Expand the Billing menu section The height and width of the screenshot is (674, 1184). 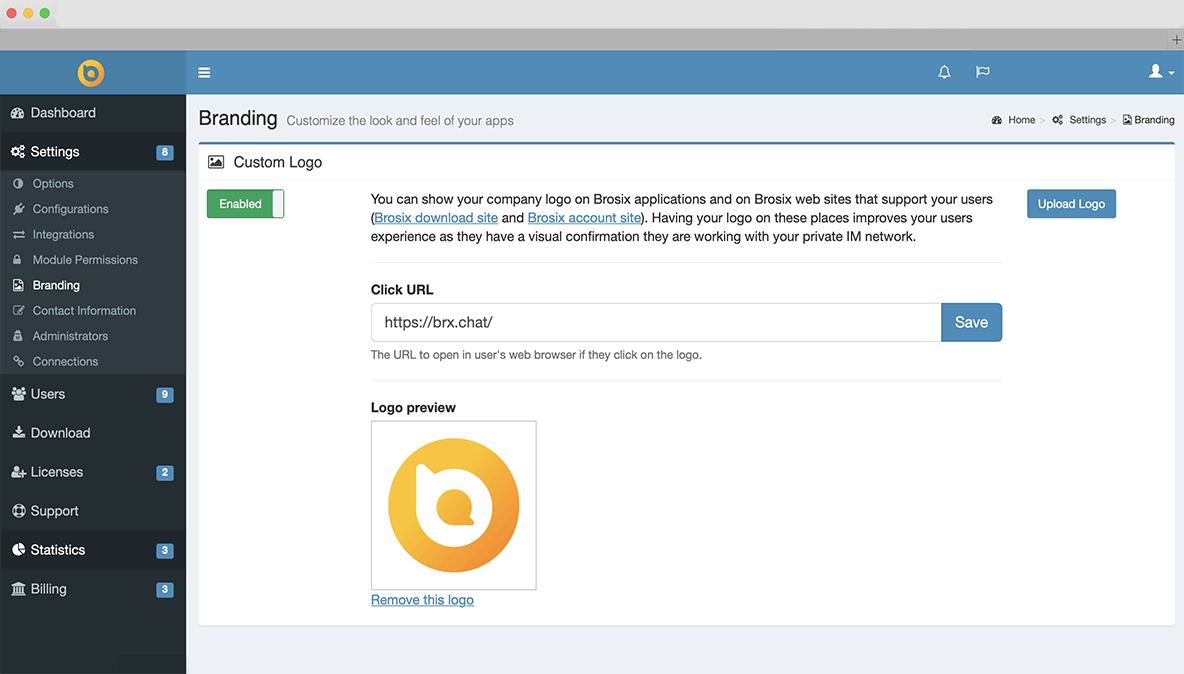coord(93,589)
